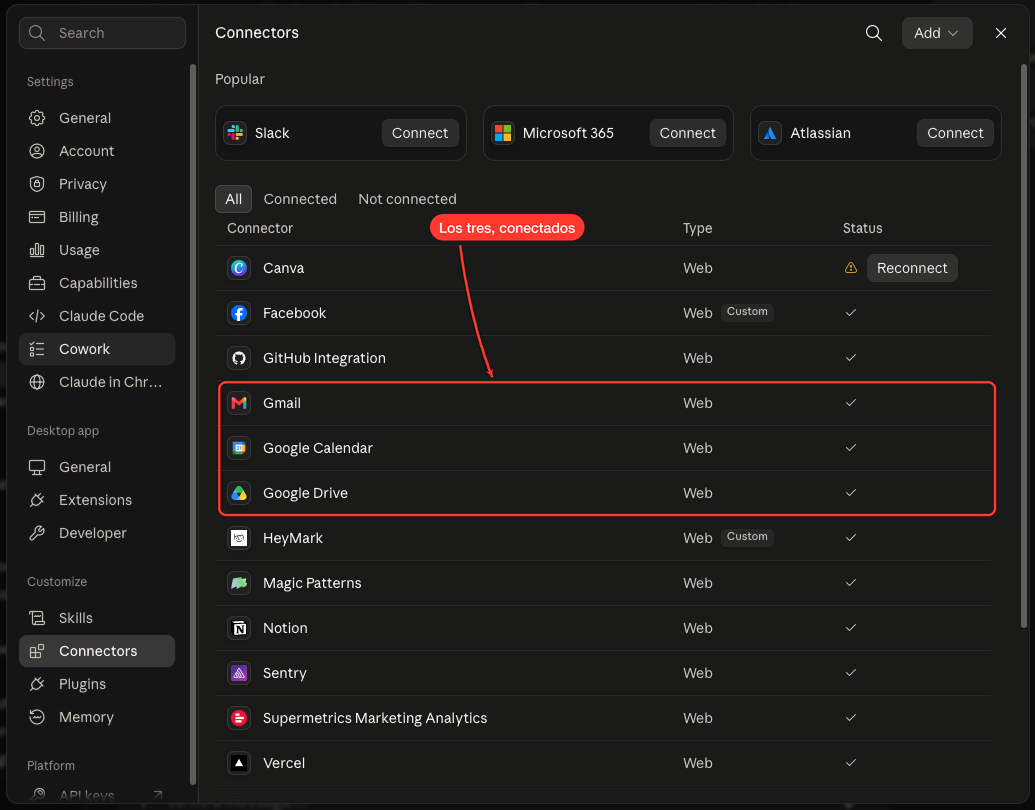
Task: Click the Vercel triangle icon
Action: point(239,763)
